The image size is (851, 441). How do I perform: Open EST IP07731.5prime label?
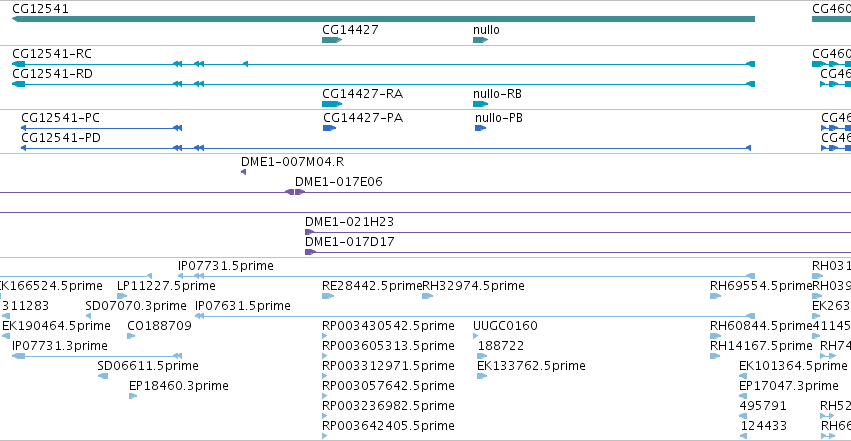click(x=226, y=266)
